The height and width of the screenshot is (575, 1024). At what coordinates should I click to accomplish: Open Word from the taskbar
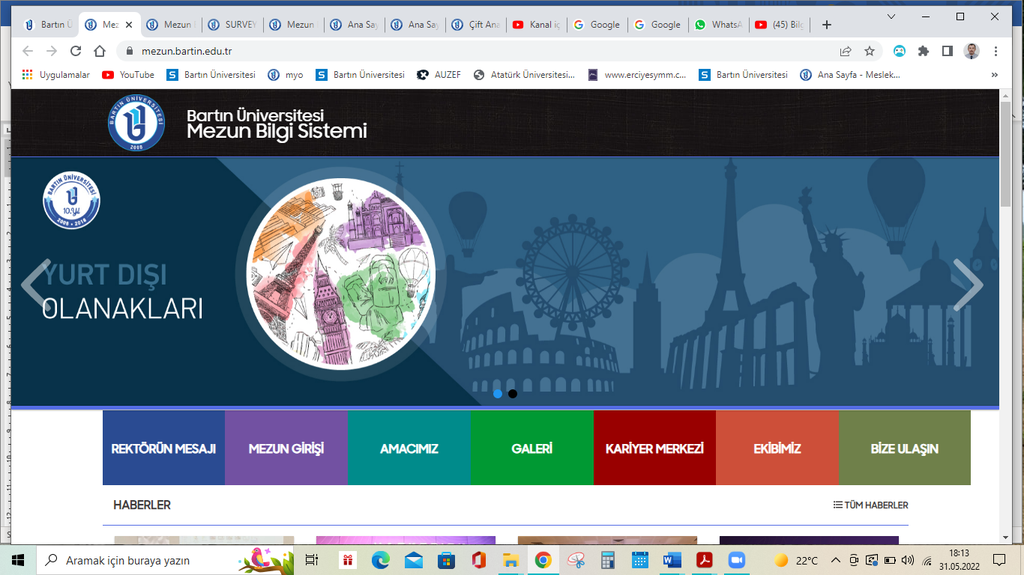click(671, 560)
